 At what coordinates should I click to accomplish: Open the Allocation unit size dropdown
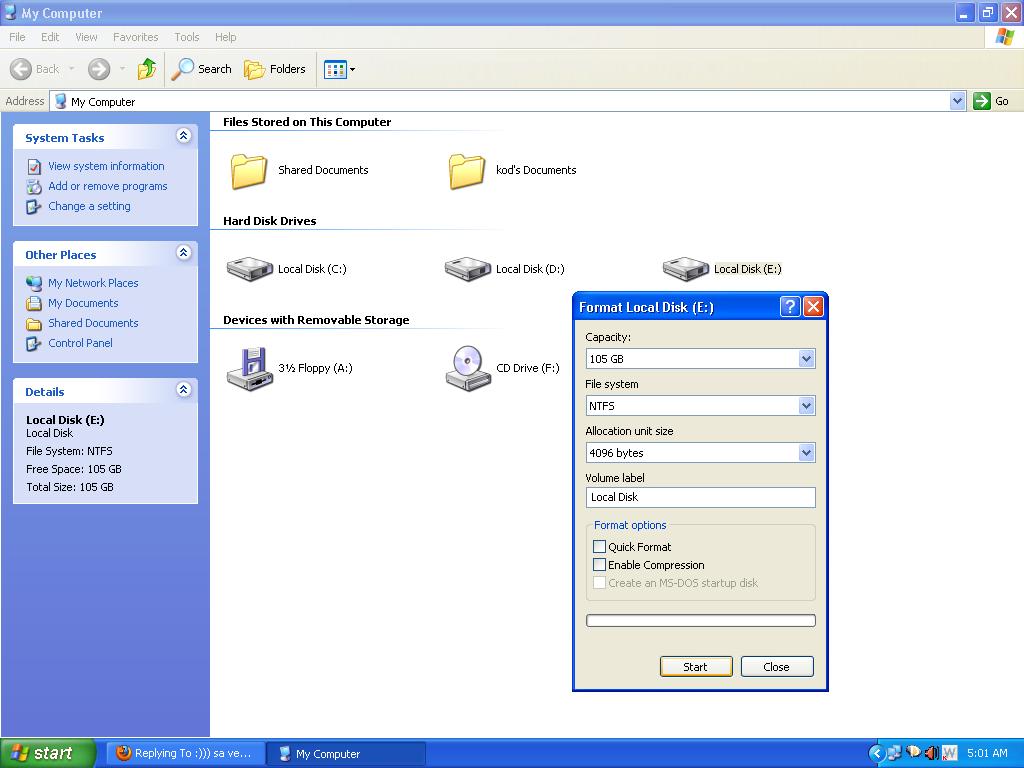(807, 453)
